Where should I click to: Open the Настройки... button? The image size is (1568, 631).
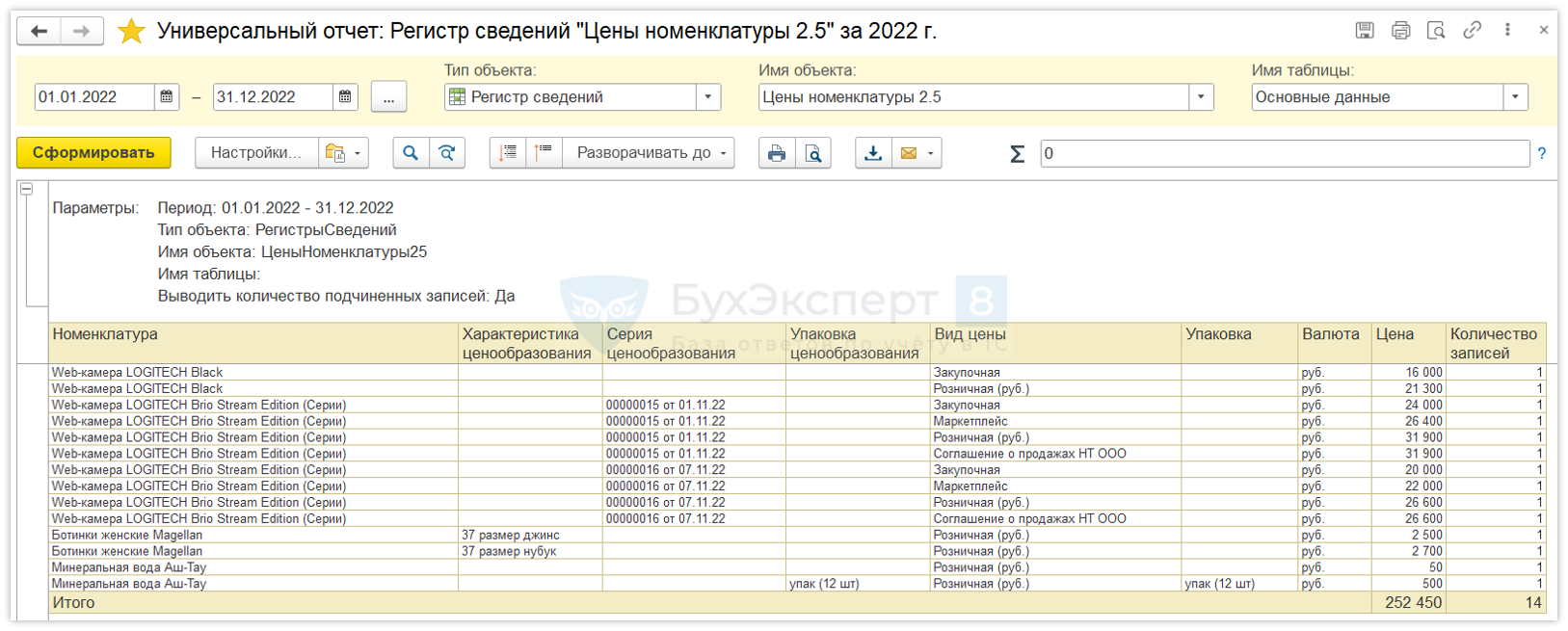pos(256,153)
